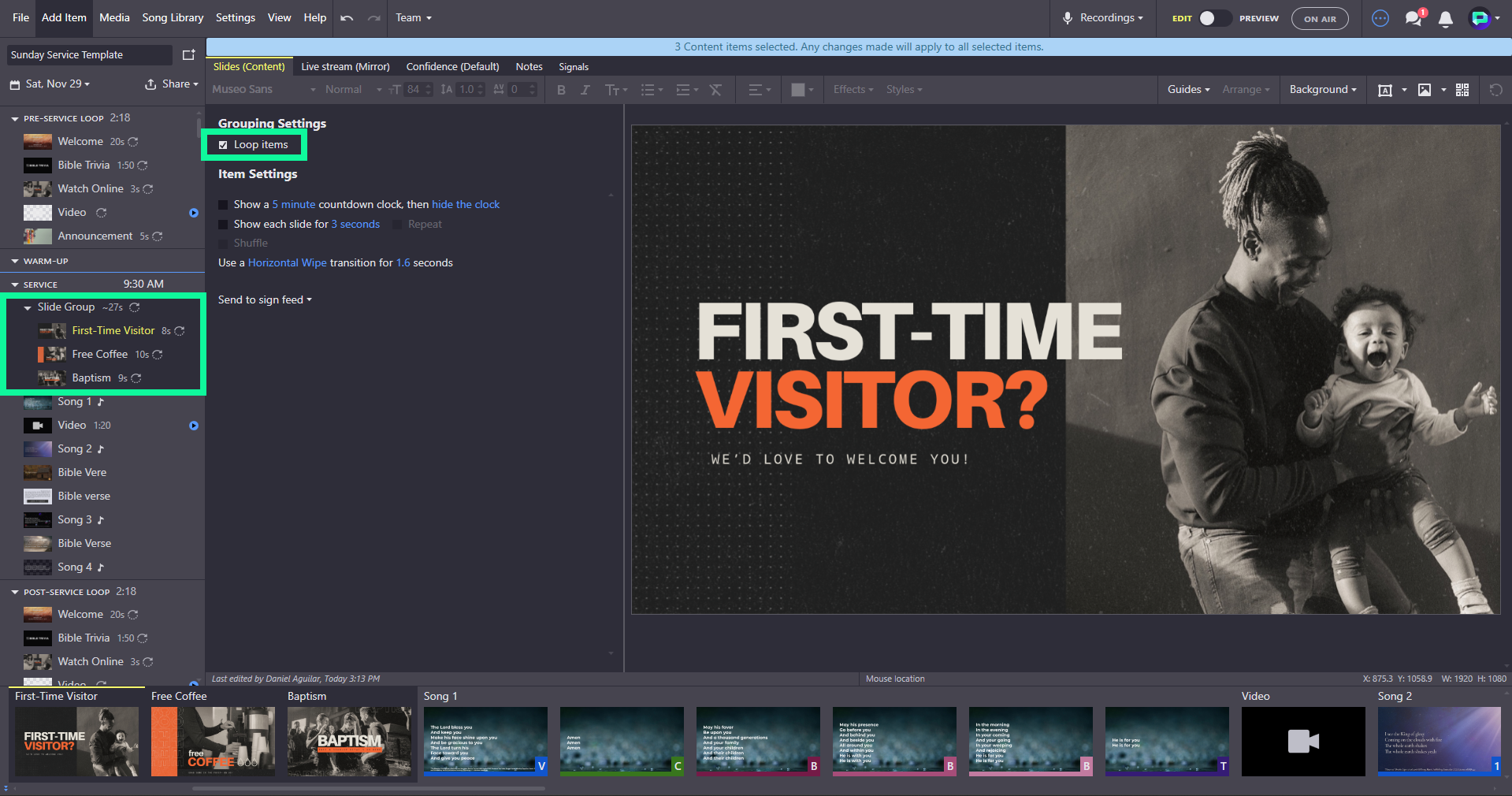This screenshot has width=1512, height=796.
Task: Click the redo arrow icon
Action: tap(373, 18)
